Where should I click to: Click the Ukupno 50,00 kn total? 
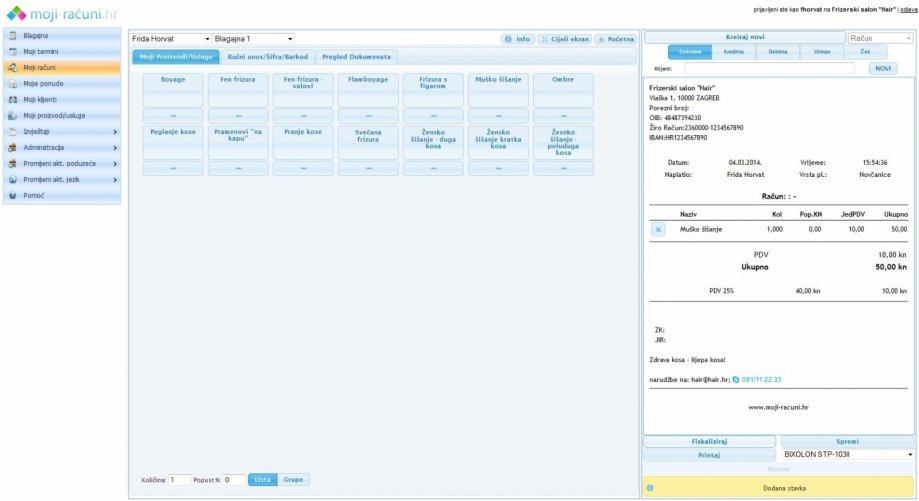coord(891,267)
